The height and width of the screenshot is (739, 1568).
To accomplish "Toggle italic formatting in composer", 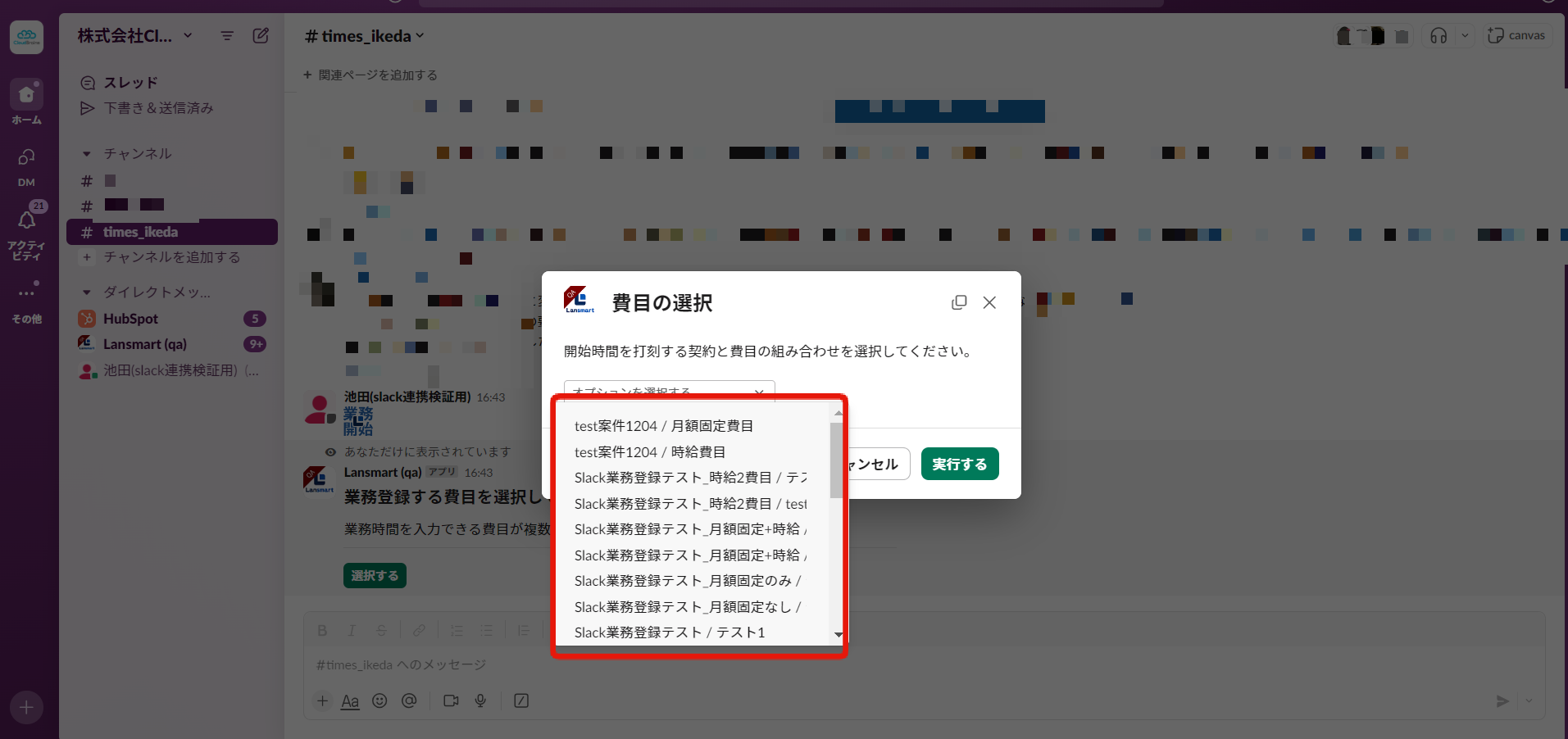I will coord(352,630).
